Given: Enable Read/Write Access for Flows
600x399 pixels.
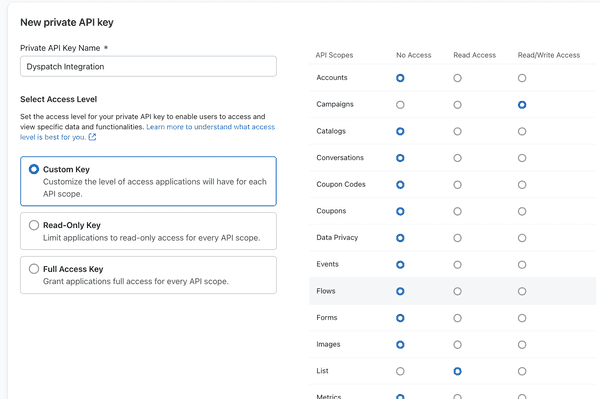Looking at the screenshot, I should [522, 292].
